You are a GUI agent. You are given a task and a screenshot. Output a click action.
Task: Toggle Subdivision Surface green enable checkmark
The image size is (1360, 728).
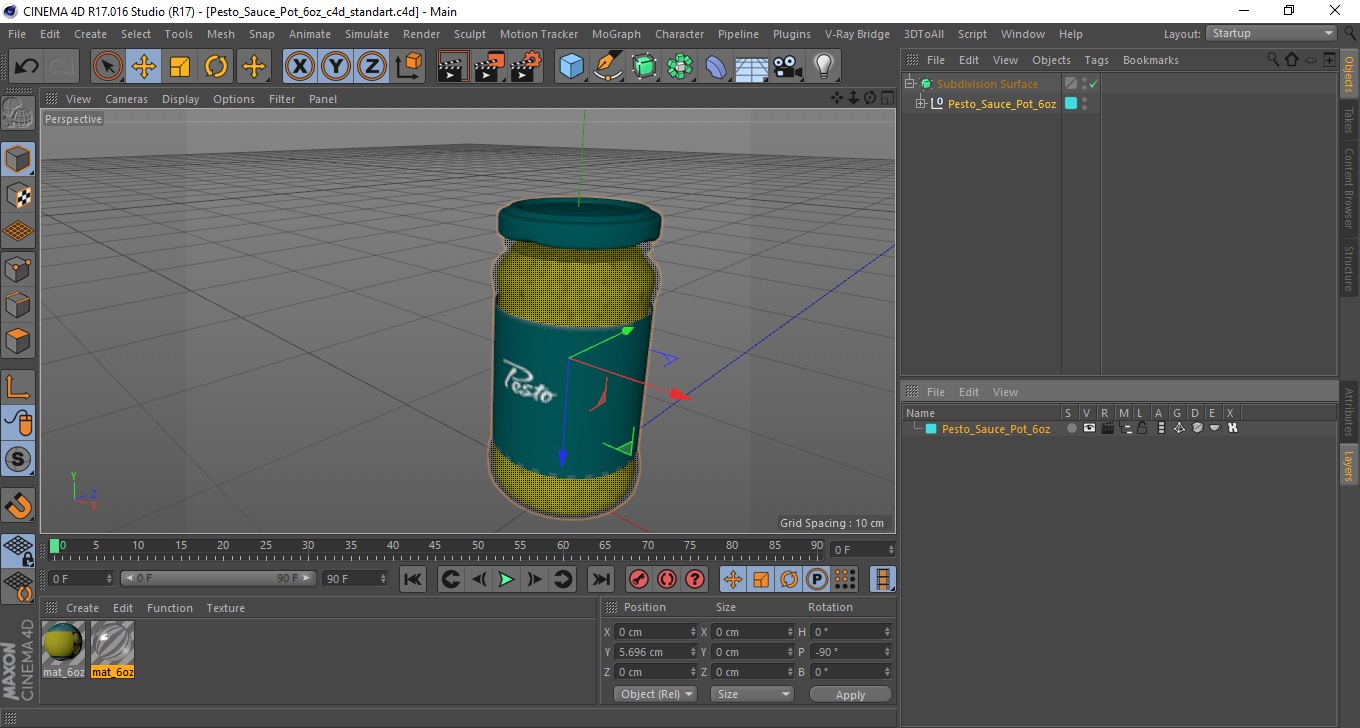pos(1093,84)
